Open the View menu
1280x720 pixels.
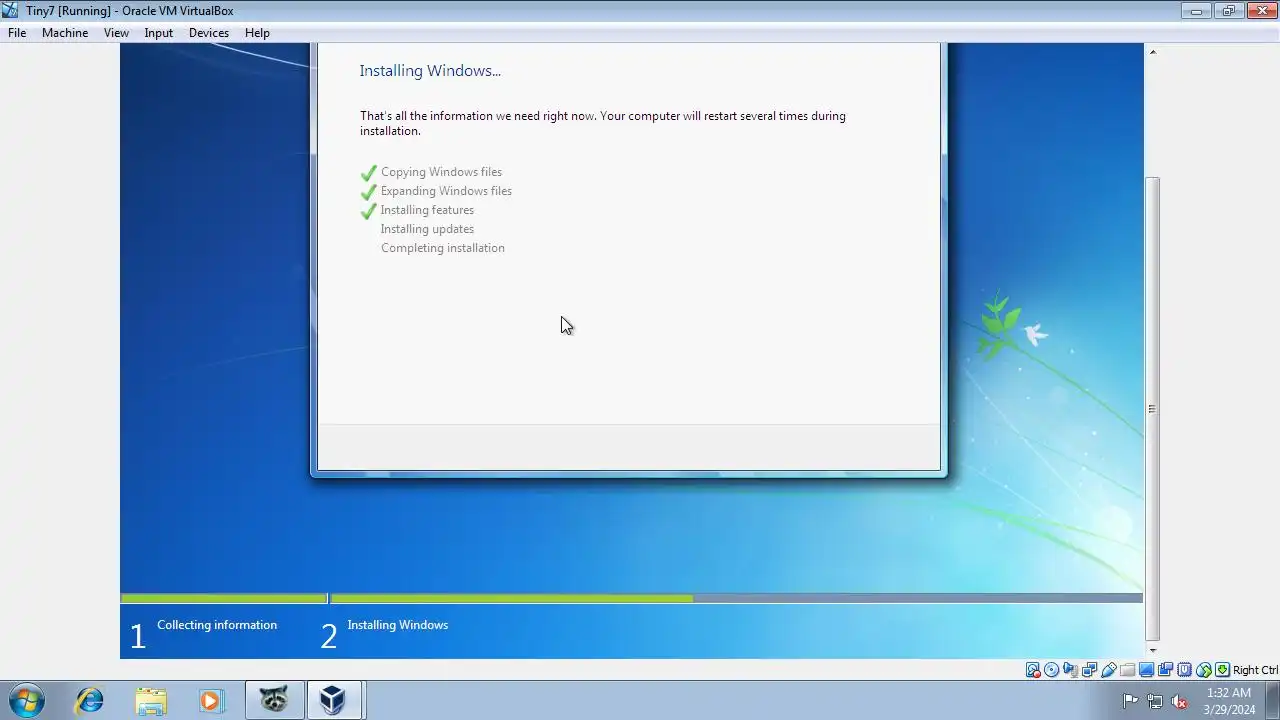(116, 33)
